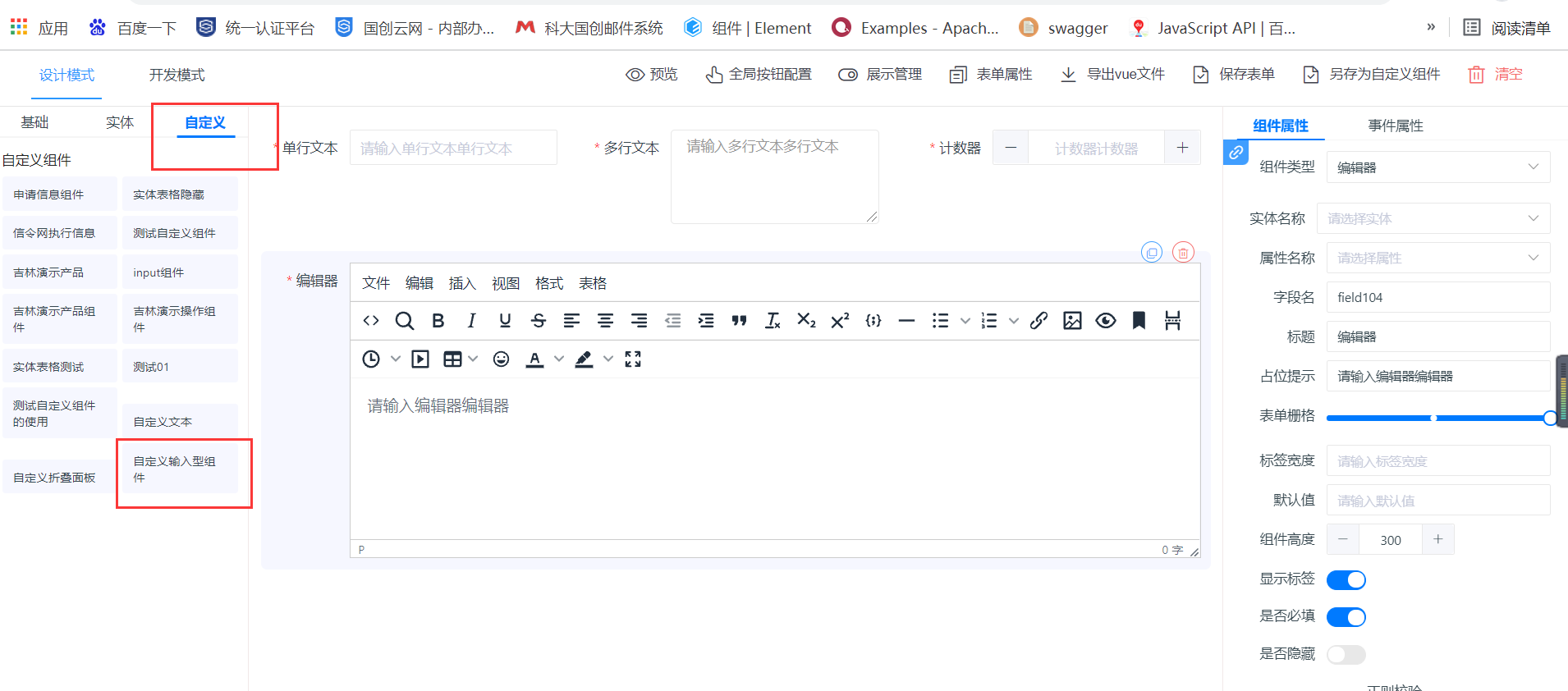Center align text in the editor
The width and height of the screenshot is (1568, 691).
(606, 321)
